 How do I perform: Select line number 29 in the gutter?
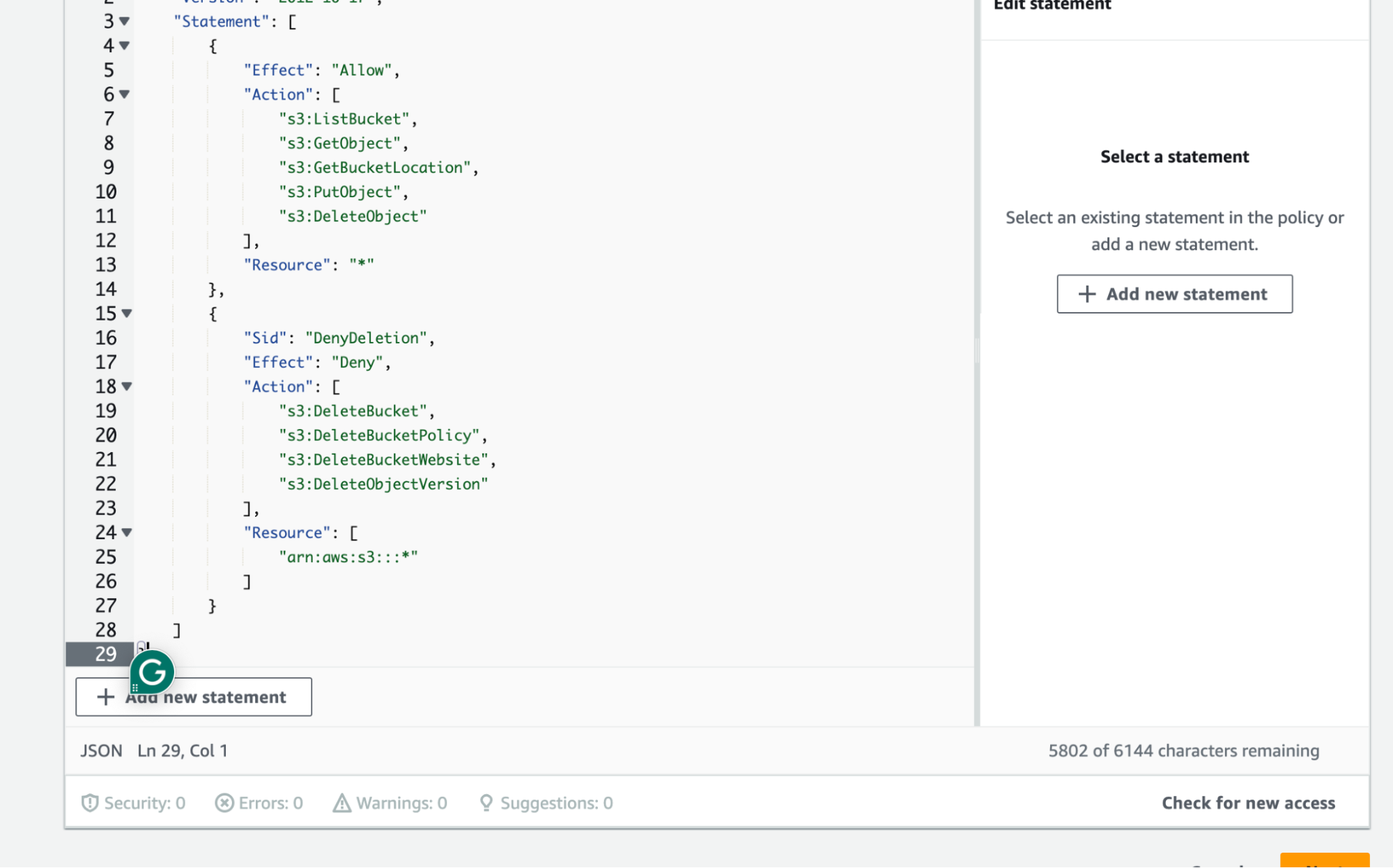click(x=106, y=654)
